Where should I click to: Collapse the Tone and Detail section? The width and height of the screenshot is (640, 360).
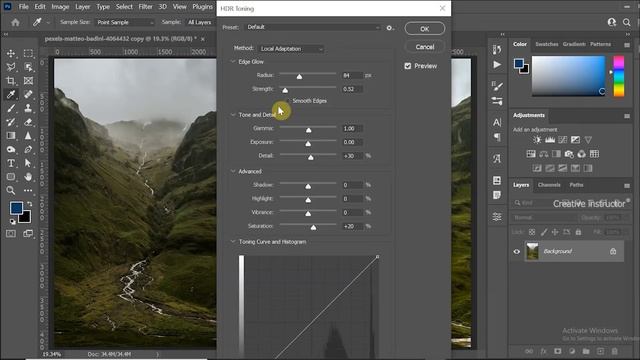(233, 115)
